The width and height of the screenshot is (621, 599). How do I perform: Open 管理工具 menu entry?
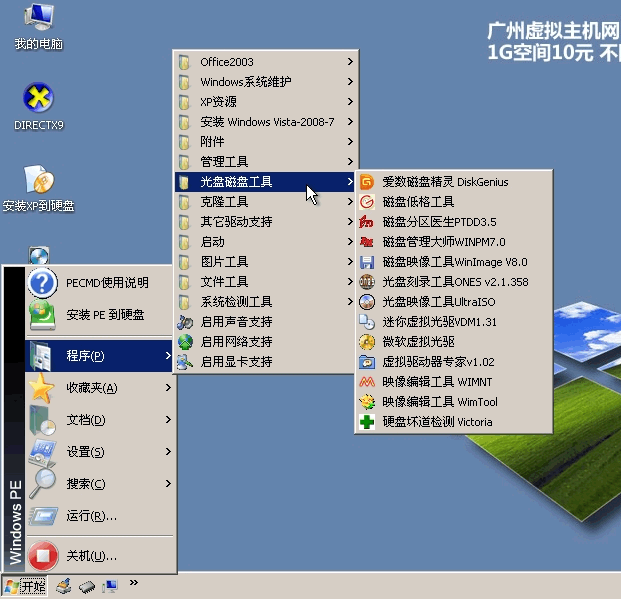pyautogui.click(x=265, y=162)
